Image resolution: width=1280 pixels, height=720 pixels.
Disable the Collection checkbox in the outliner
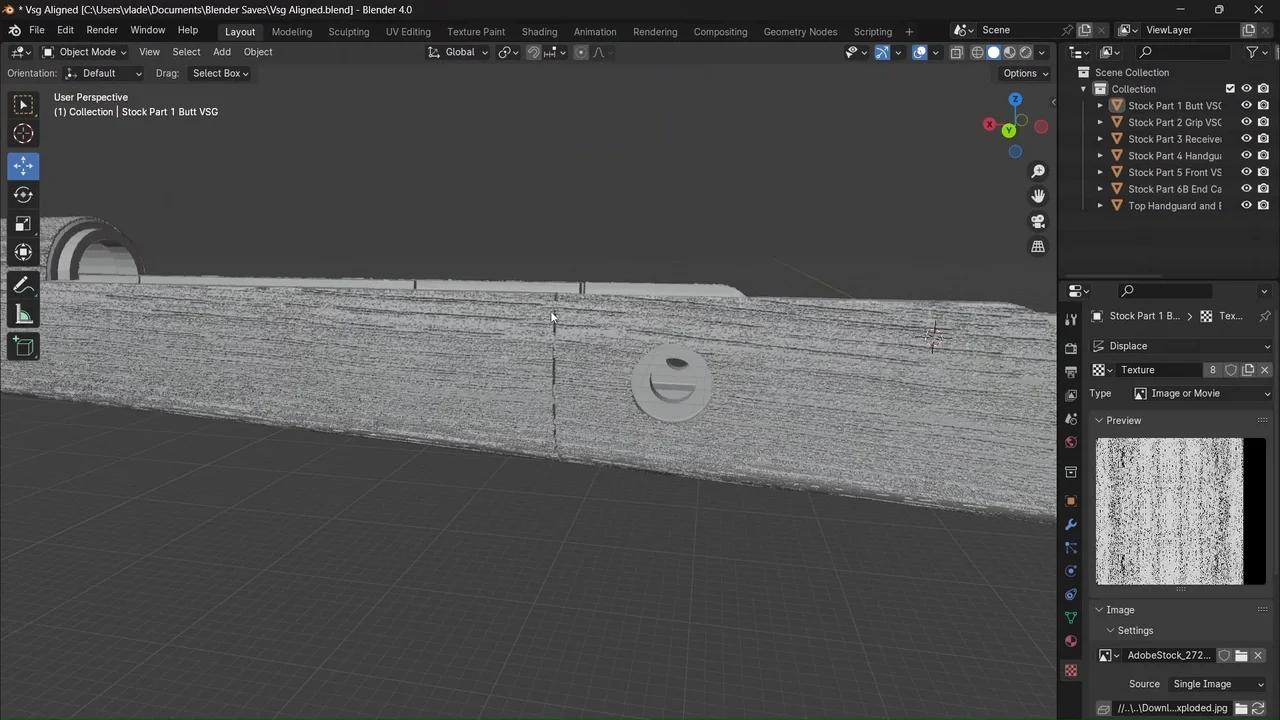[x=1230, y=88]
